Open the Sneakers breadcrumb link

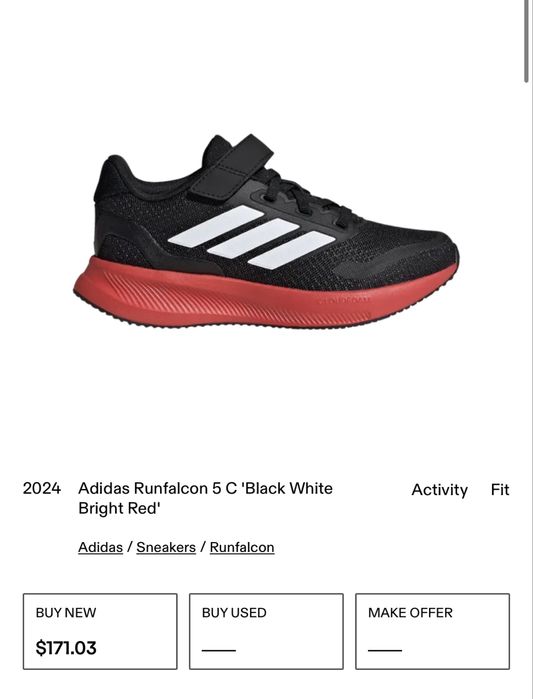[x=166, y=547]
